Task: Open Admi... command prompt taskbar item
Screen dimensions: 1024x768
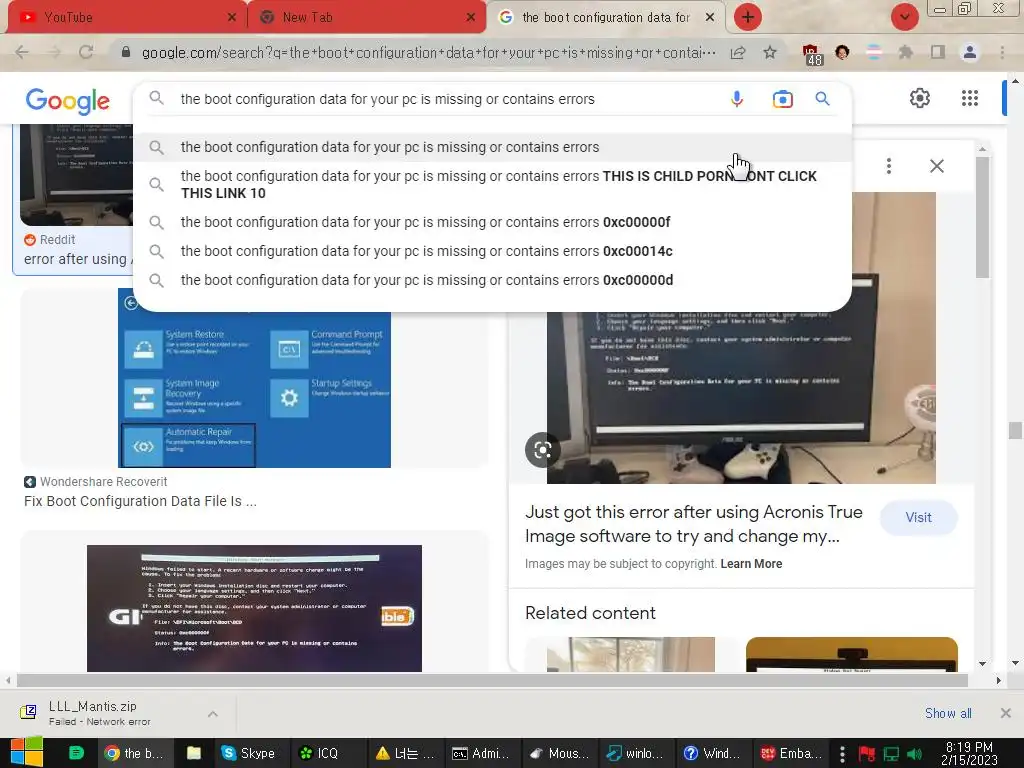Action: (x=480, y=753)
